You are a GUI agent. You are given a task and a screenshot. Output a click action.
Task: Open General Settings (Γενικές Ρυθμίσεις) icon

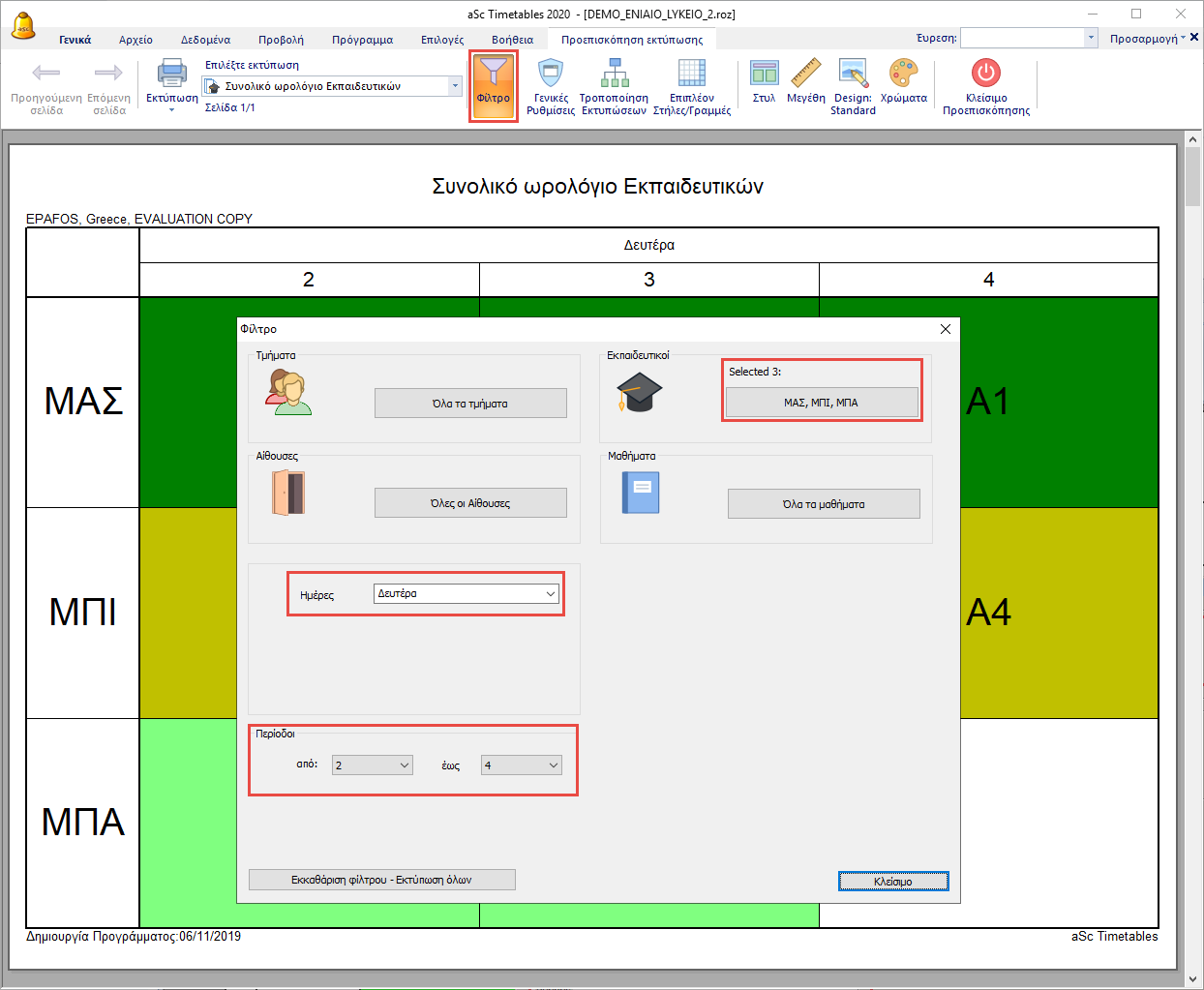[x=551, y=75]
